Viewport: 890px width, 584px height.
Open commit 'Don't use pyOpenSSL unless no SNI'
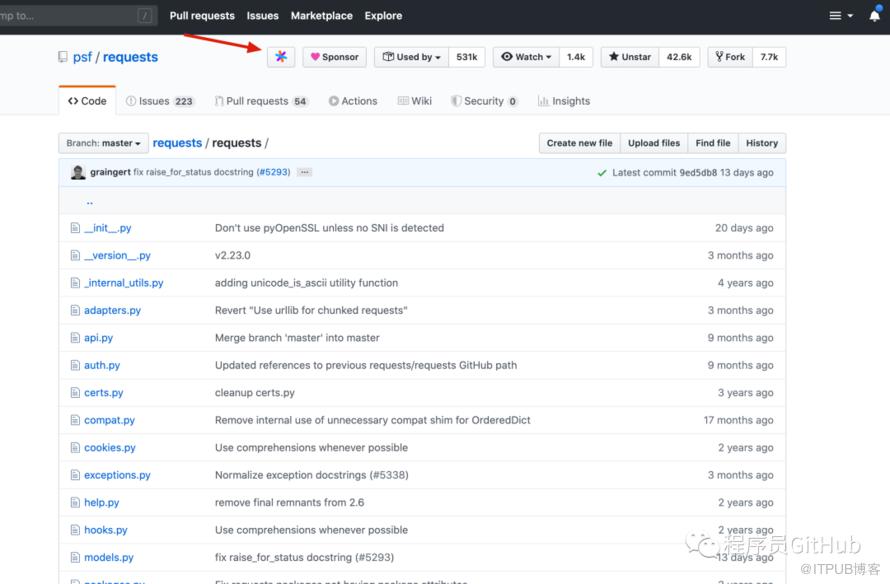329,228
